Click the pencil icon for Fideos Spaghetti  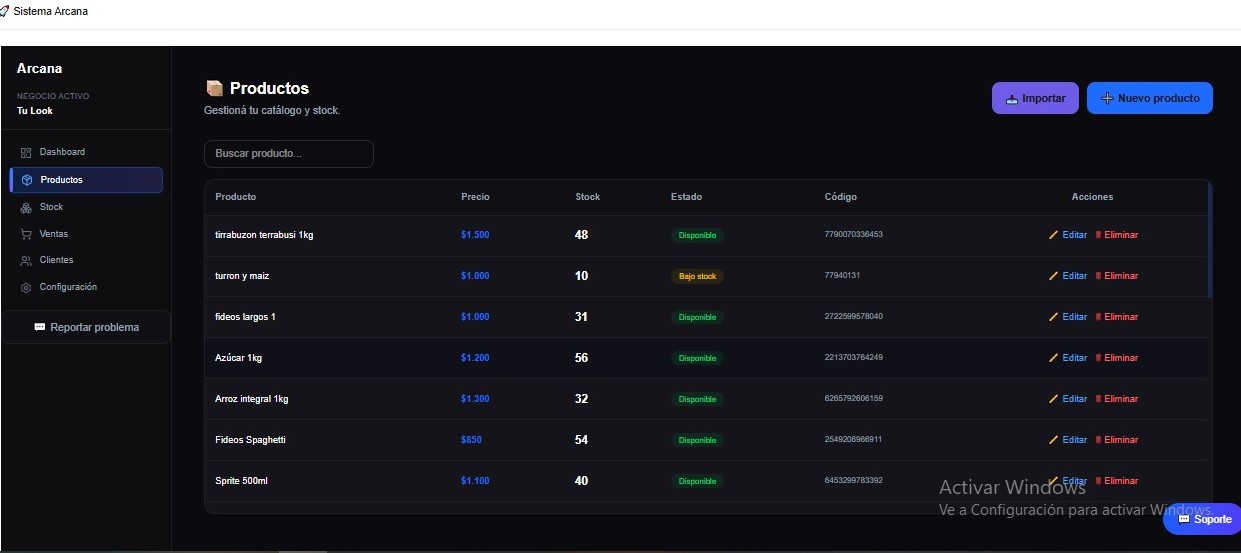click(x=1053, y=440)
